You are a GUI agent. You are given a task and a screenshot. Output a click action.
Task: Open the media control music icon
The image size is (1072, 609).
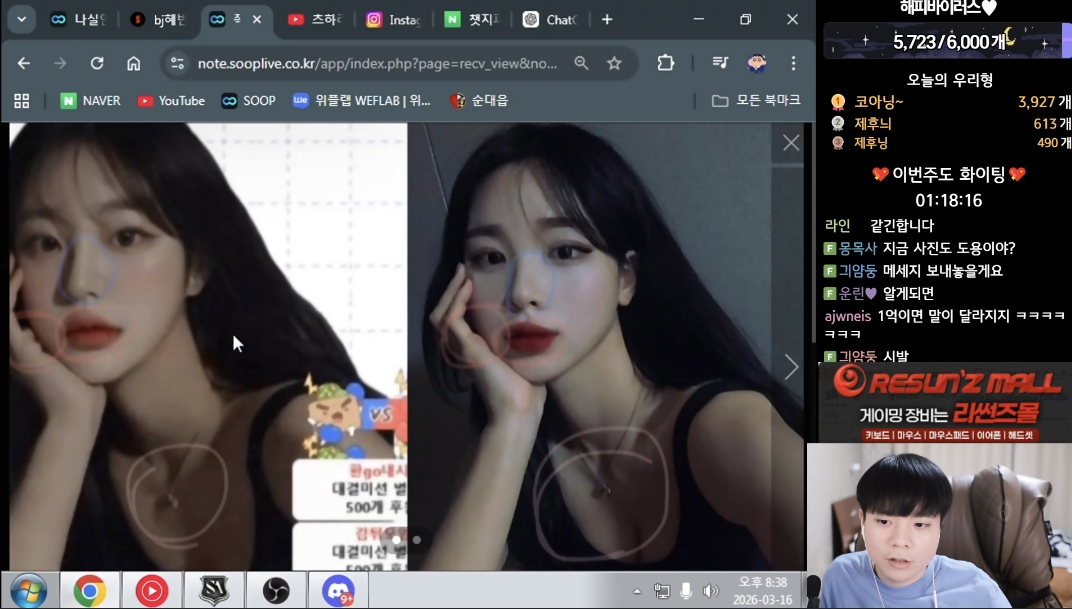(x=720, y=63)
